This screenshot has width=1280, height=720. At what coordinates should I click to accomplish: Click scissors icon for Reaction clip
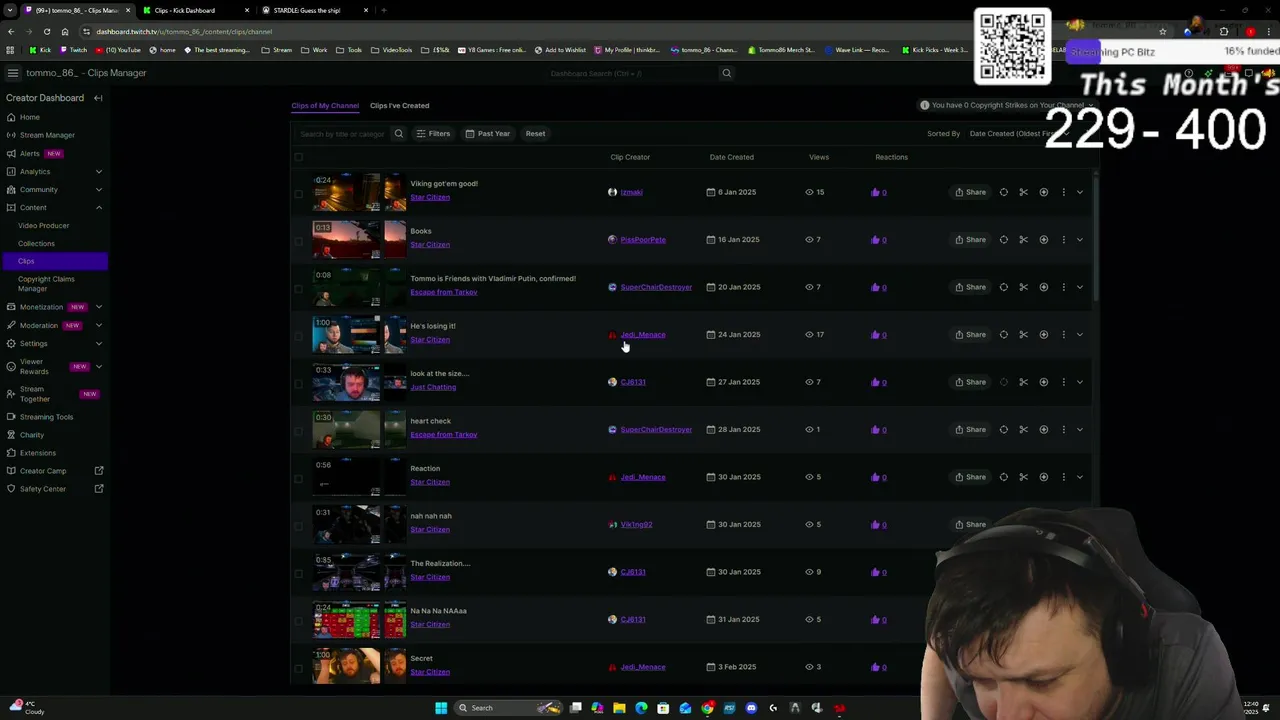(1023, 477)
